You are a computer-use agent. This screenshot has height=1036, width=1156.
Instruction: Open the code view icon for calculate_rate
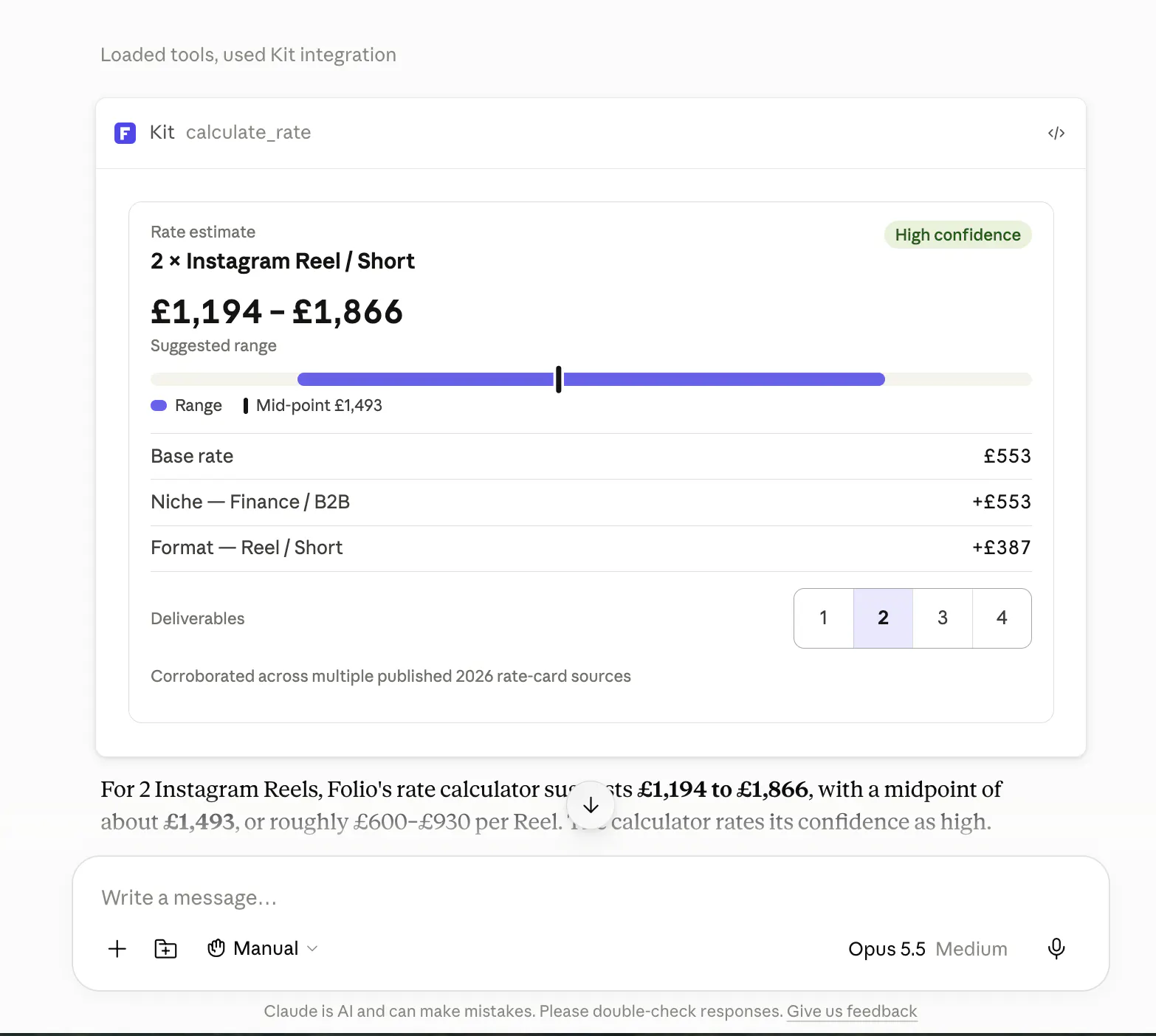coord(1056,133)
